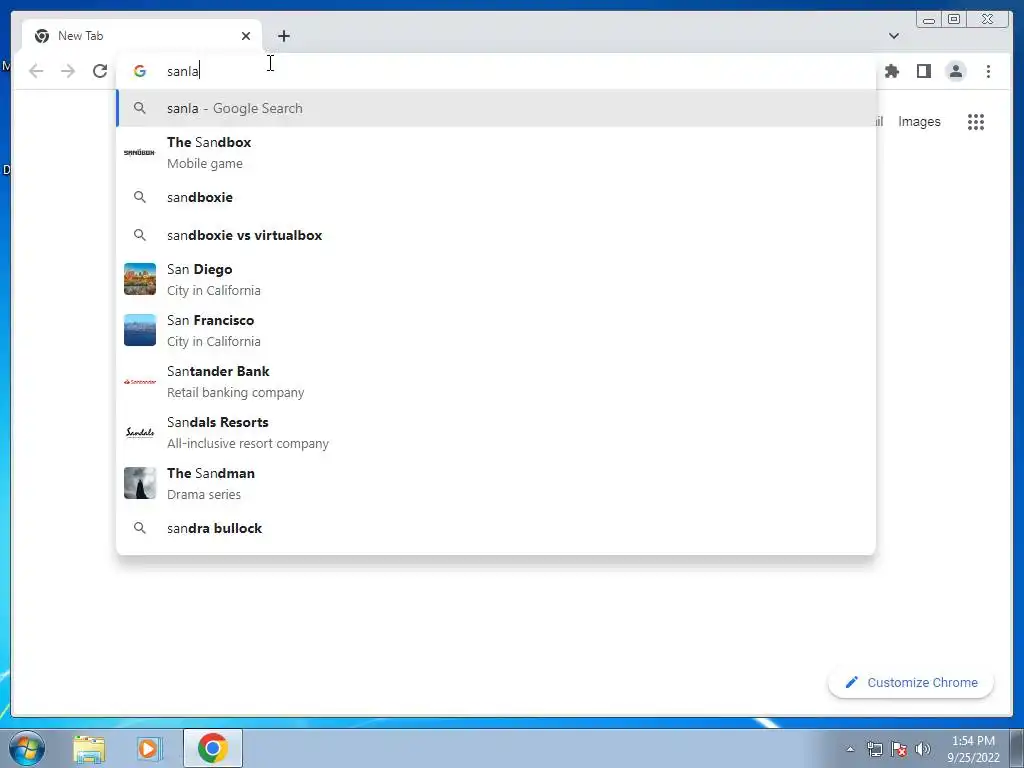Click search icon beside sandra bullock
Screen dimensions: 1024x768
click(x=140, y=528)
